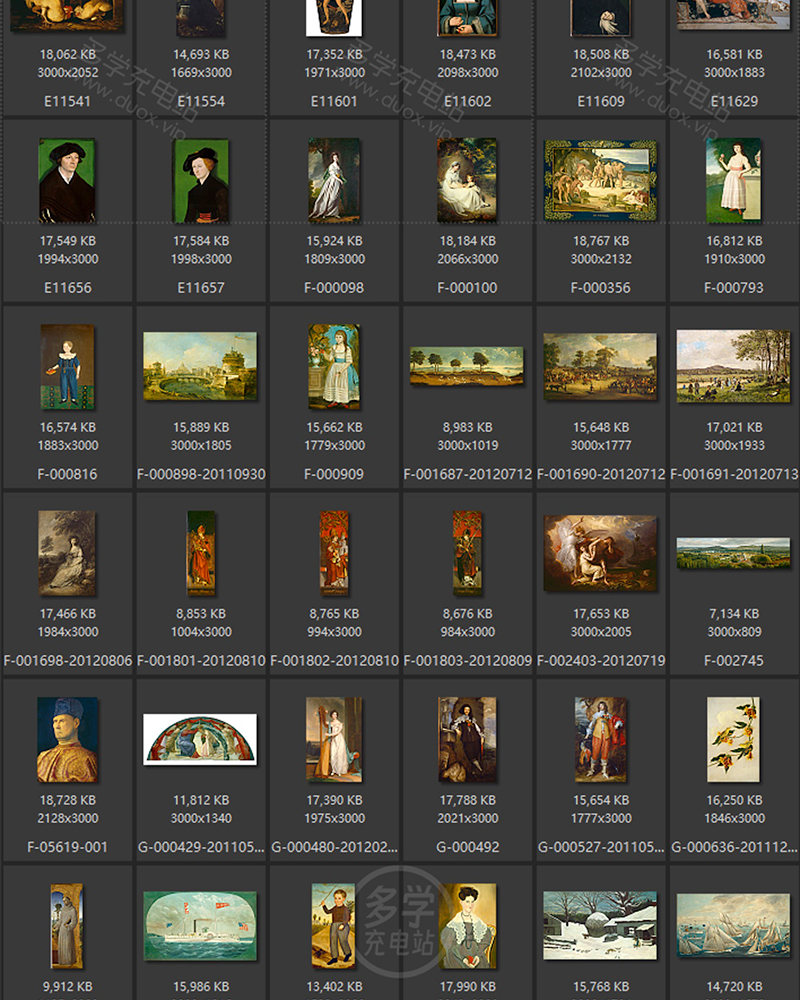This screenshot has height=1000, width=800.
Task: Select the steamship painting with flags
Action: tap(200, 925)
